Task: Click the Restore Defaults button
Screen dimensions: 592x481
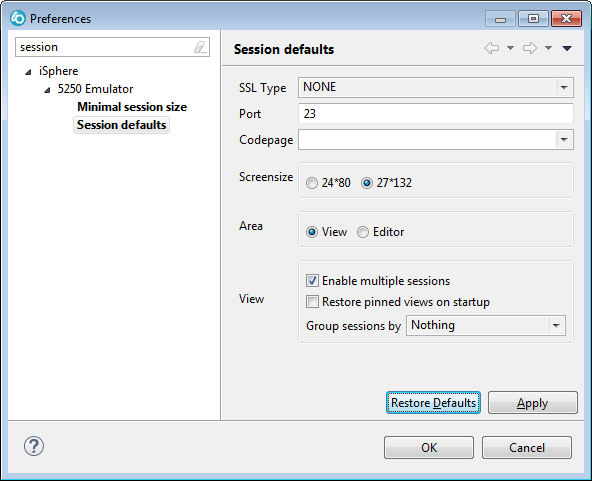Action: pos(433,402)
